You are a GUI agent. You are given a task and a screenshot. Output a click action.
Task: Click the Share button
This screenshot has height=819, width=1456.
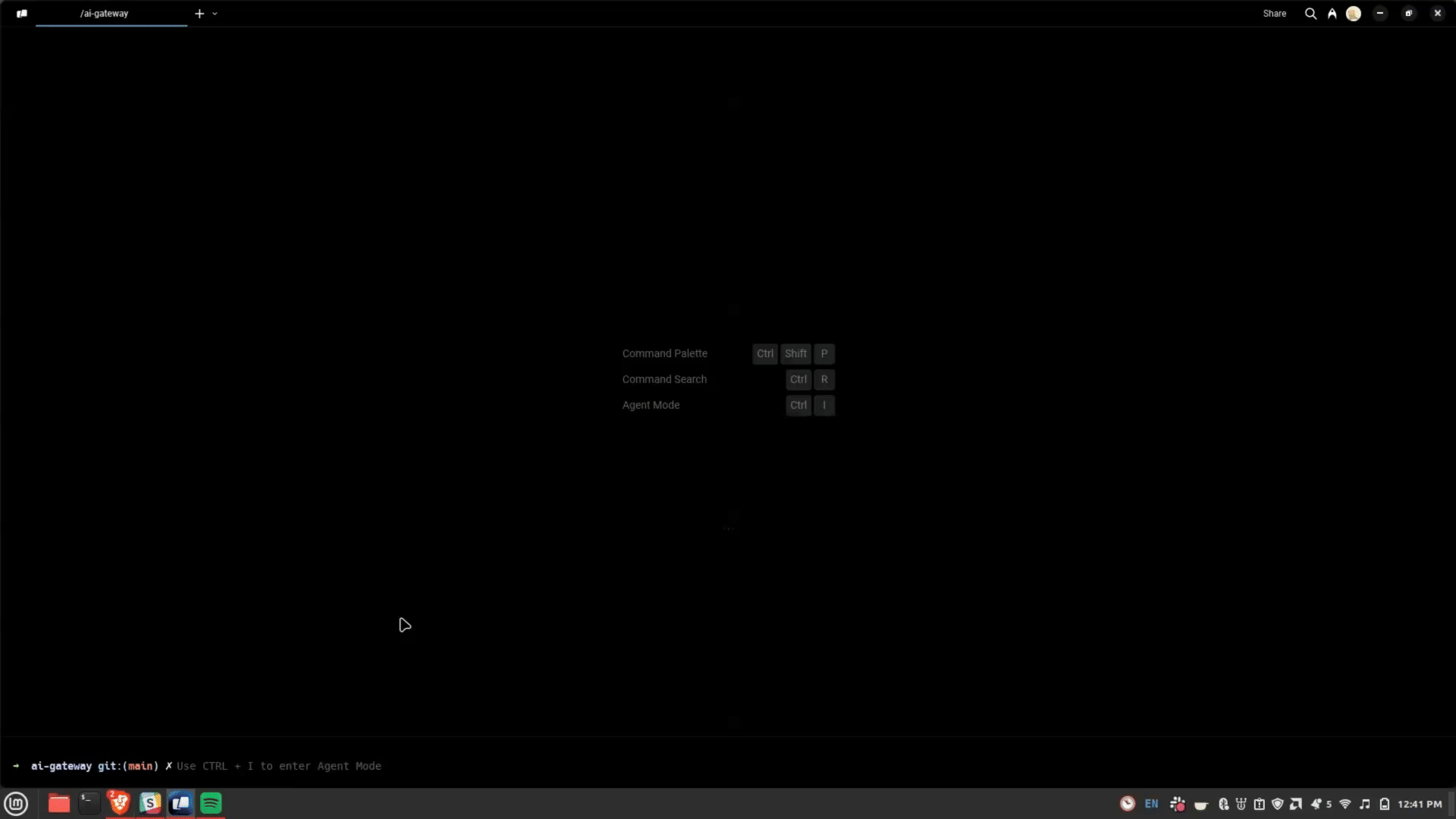[x=1274, y=14]
